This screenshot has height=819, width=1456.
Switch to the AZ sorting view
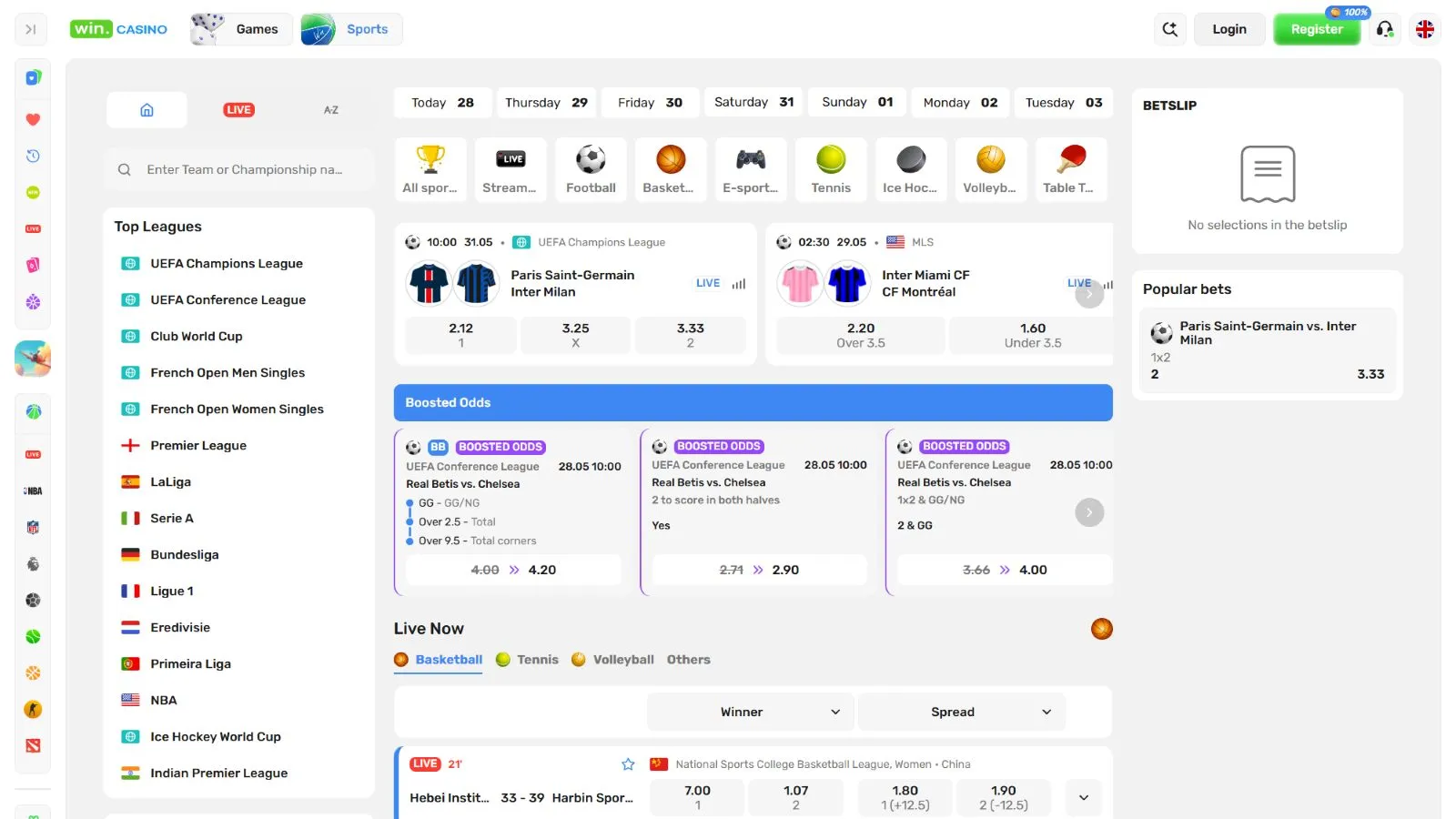point(331,110)
